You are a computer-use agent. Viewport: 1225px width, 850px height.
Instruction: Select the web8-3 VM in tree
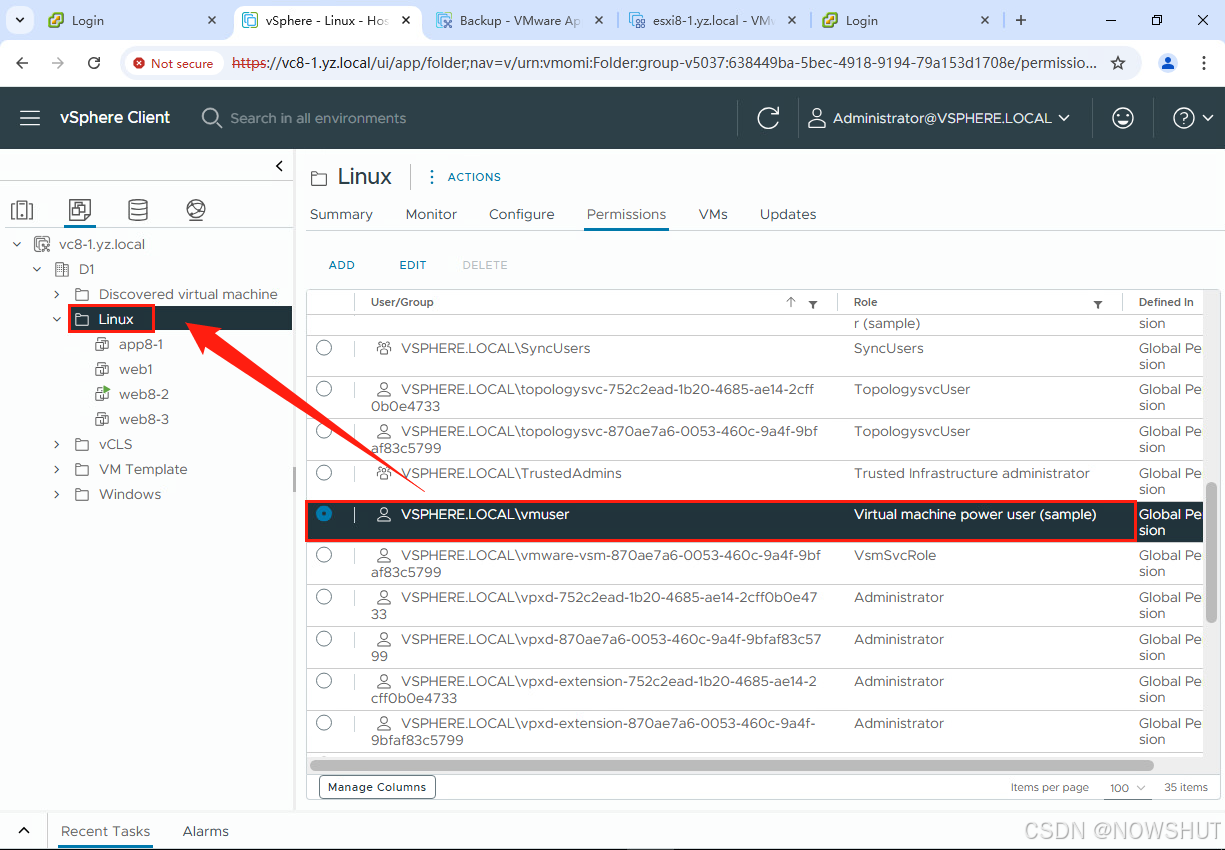tap(144, 419)
